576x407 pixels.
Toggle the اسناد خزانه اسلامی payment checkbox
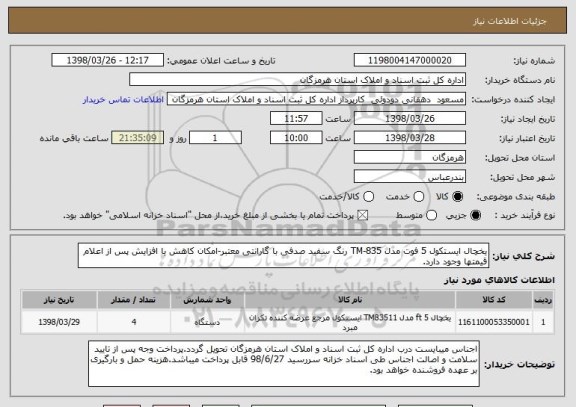coord(363,216)
